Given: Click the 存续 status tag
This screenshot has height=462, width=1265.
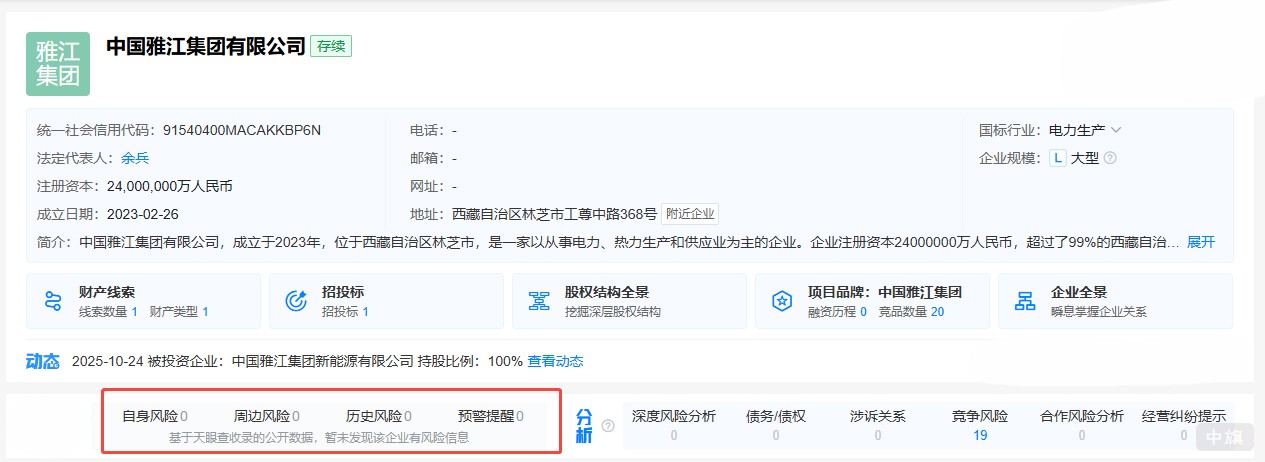Looking at the screenshot, I should (x=331, y=46).
